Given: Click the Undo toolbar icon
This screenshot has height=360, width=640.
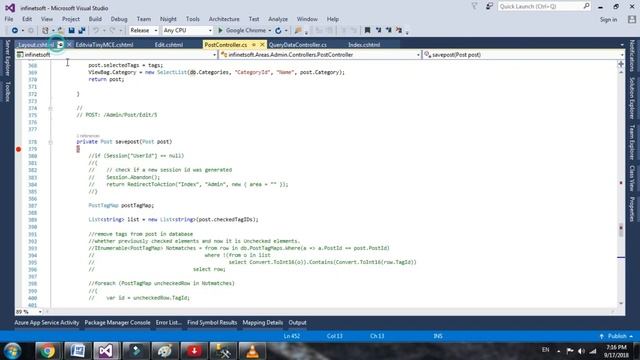Looking at the screenshot, I should [x=96, y=30].
